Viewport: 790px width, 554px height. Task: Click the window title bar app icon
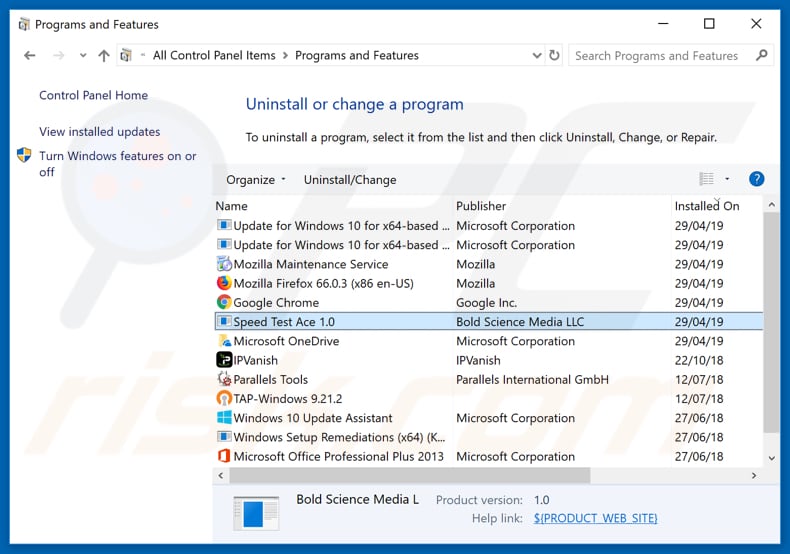[x=24, y=24]
